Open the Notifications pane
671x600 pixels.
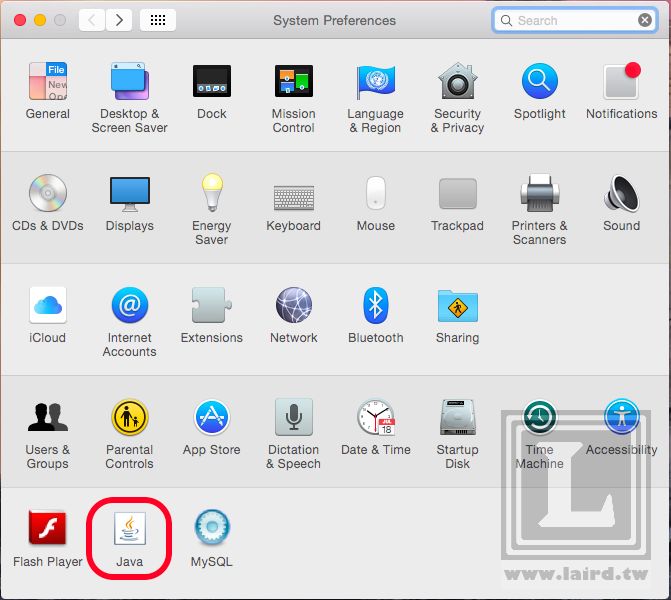point(621,81)
